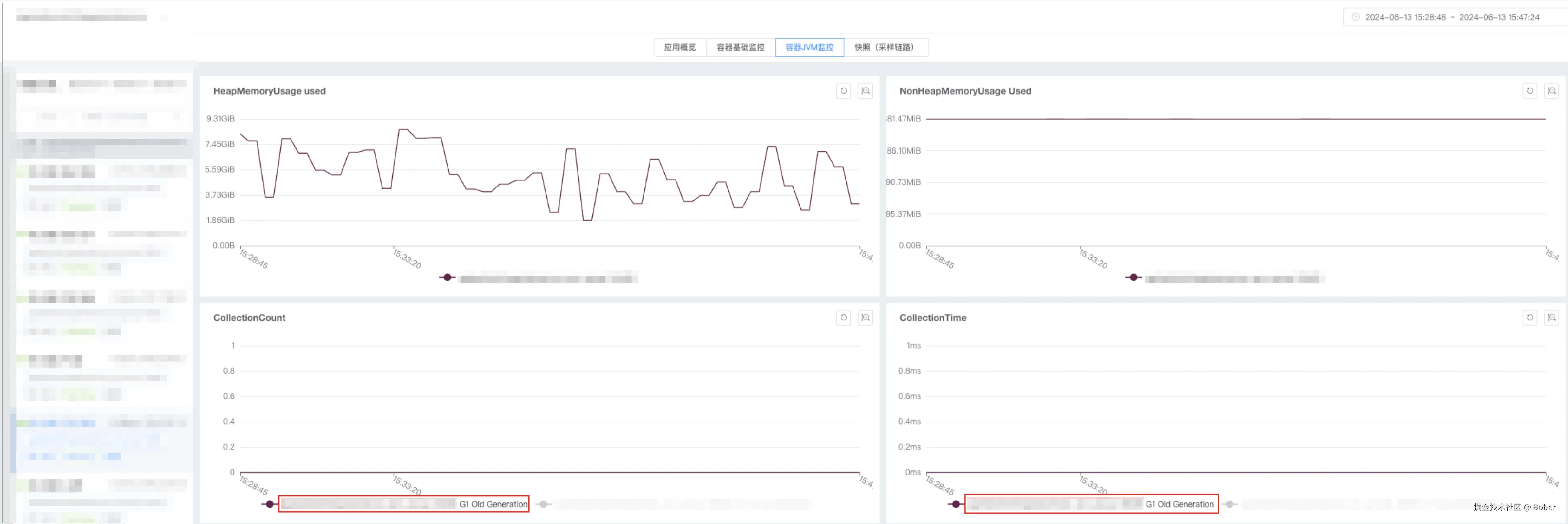
Task: Click zoom-out icon on HeapMemoryUsage used chart
Action: point(865,91)
